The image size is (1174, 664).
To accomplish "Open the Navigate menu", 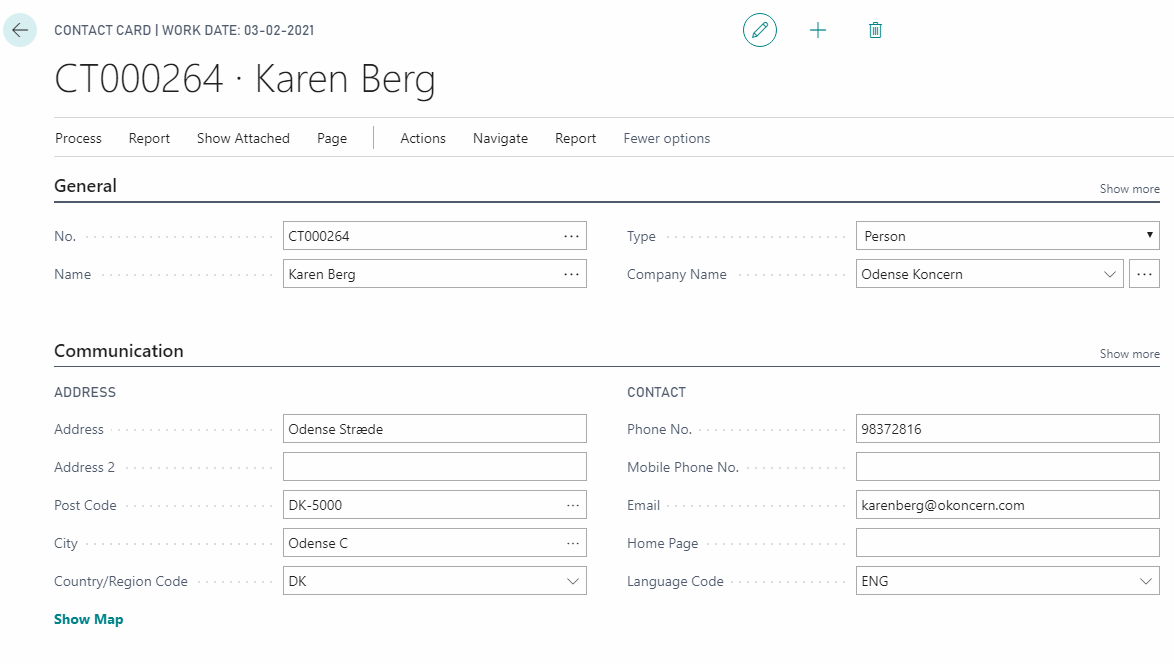I will 500,139.
